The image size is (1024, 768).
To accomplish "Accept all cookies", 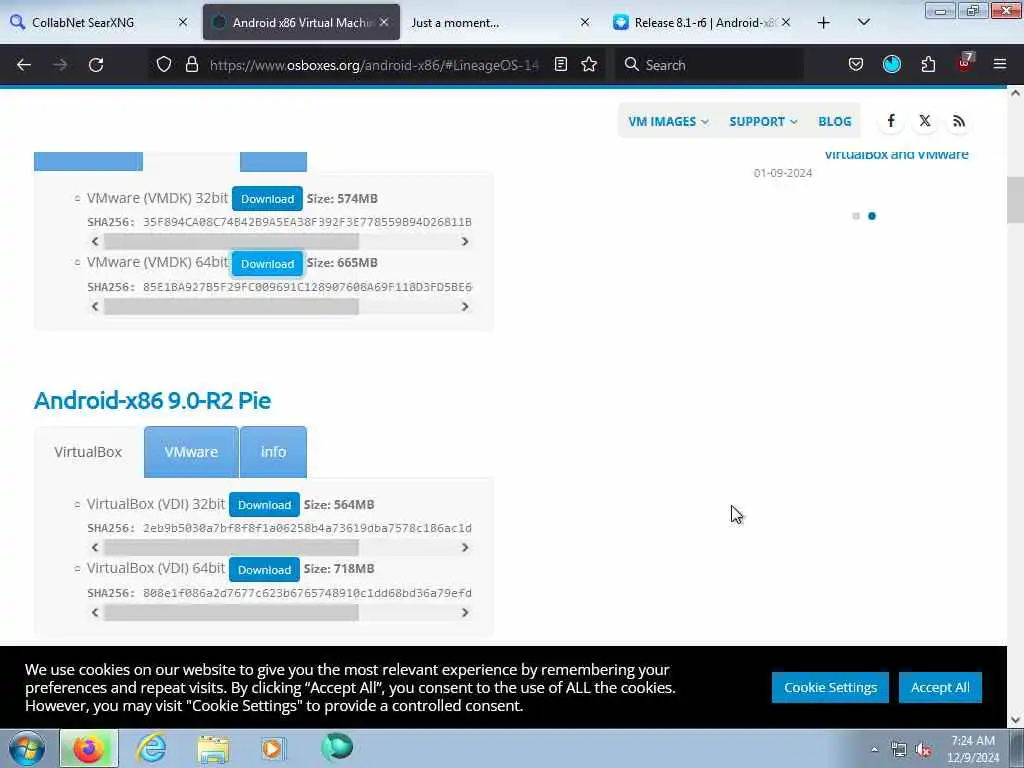I will coord(940,688).
